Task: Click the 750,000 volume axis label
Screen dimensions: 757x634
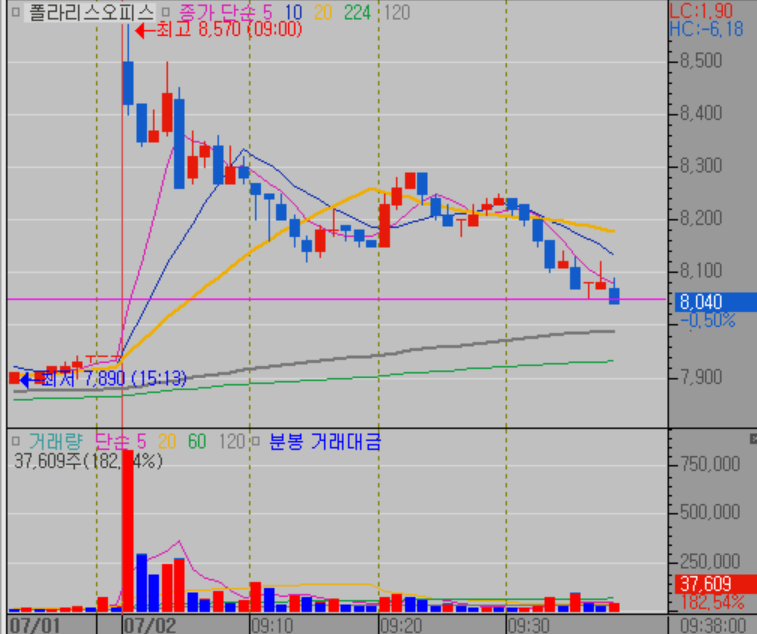Action: click(710, 464)
